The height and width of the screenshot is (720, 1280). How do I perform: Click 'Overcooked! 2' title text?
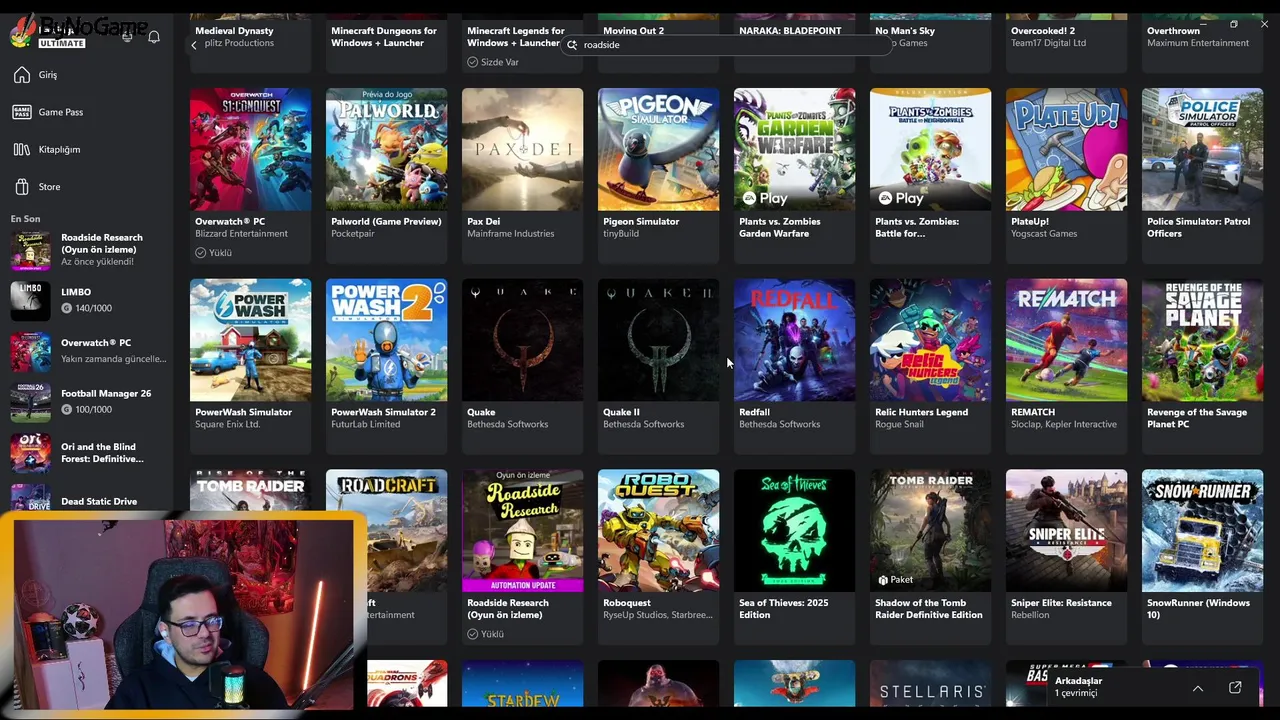(x=1043, y=31)
